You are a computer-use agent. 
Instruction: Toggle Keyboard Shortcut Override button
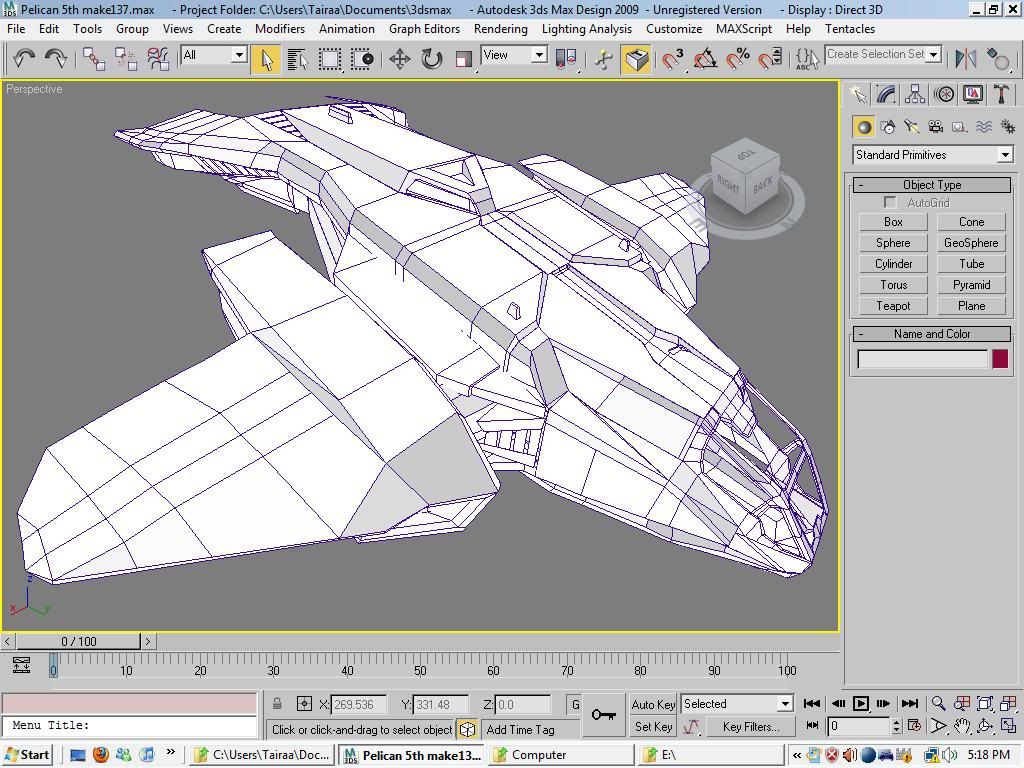pyautogui.click(x=636, y=59)
